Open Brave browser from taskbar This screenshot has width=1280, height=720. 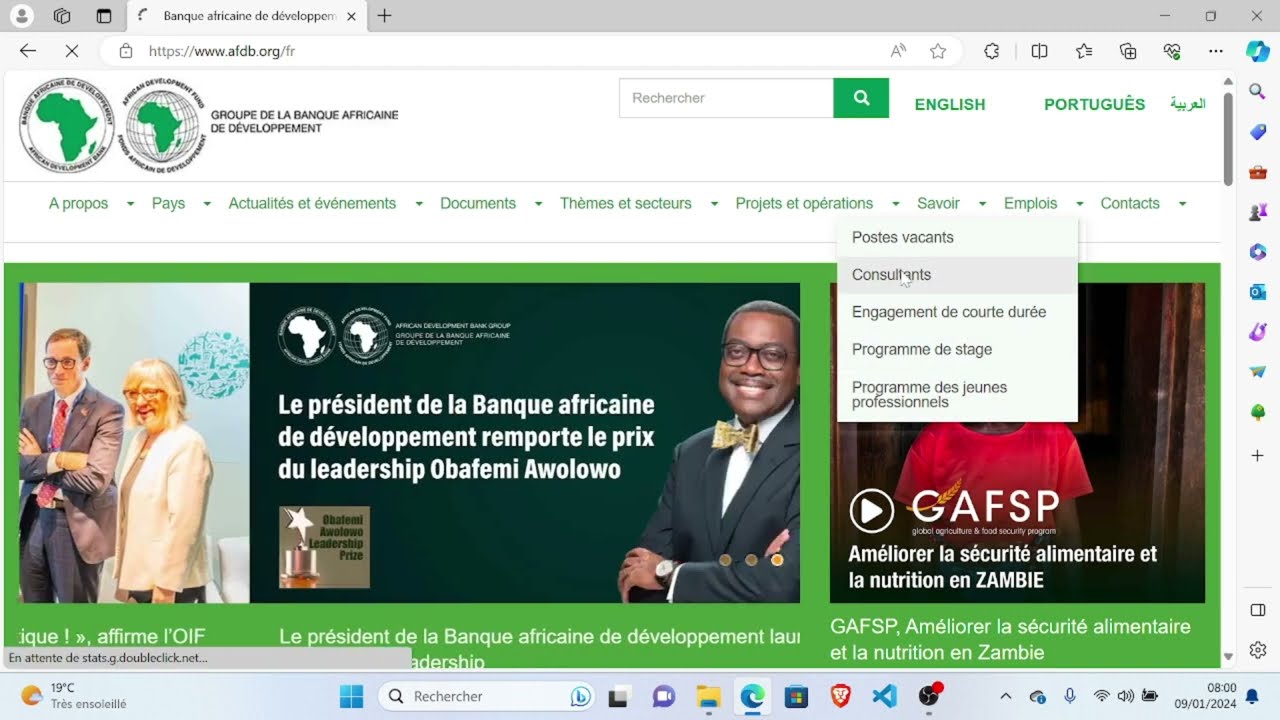coord(840,696)
